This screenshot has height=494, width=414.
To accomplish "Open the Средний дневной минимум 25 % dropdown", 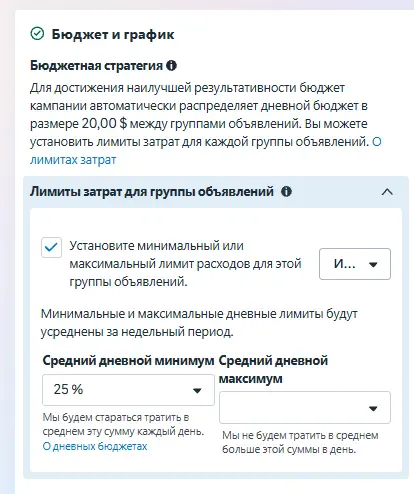I will coord(128,390).
